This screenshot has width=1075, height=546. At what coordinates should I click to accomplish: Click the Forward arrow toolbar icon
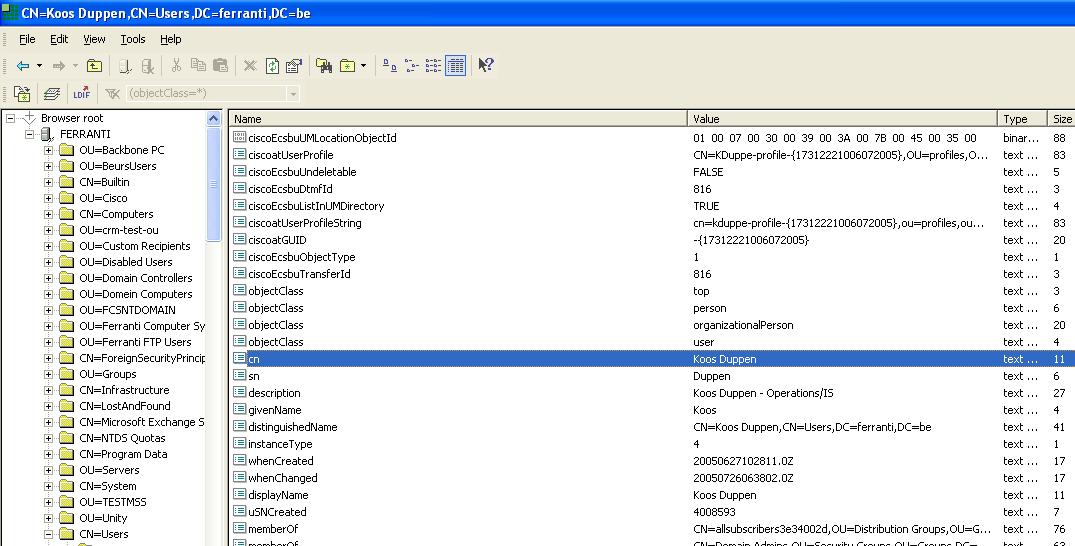59,66
